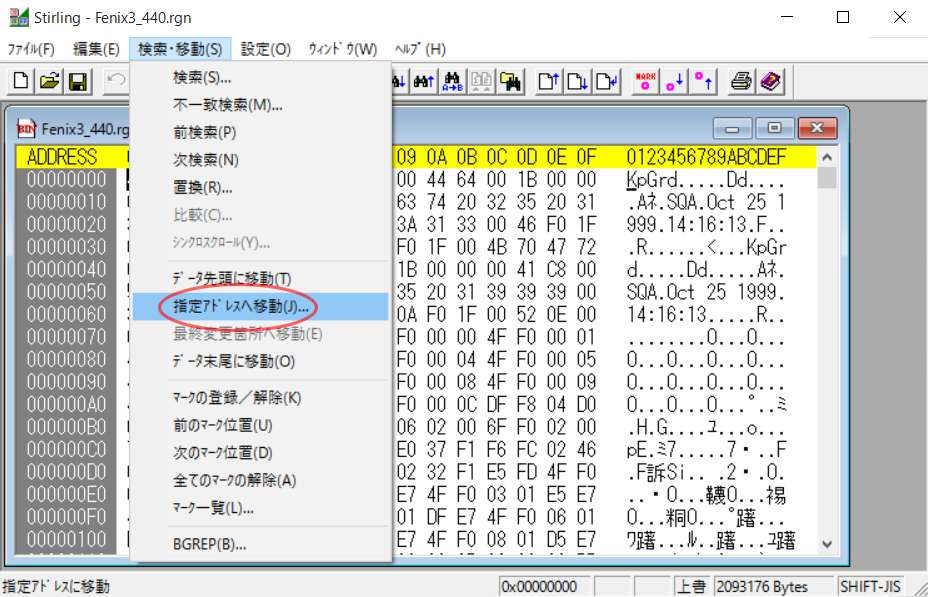
Task: Select マークの登録/解除(K) menu item
Action: tap(260, 398)
